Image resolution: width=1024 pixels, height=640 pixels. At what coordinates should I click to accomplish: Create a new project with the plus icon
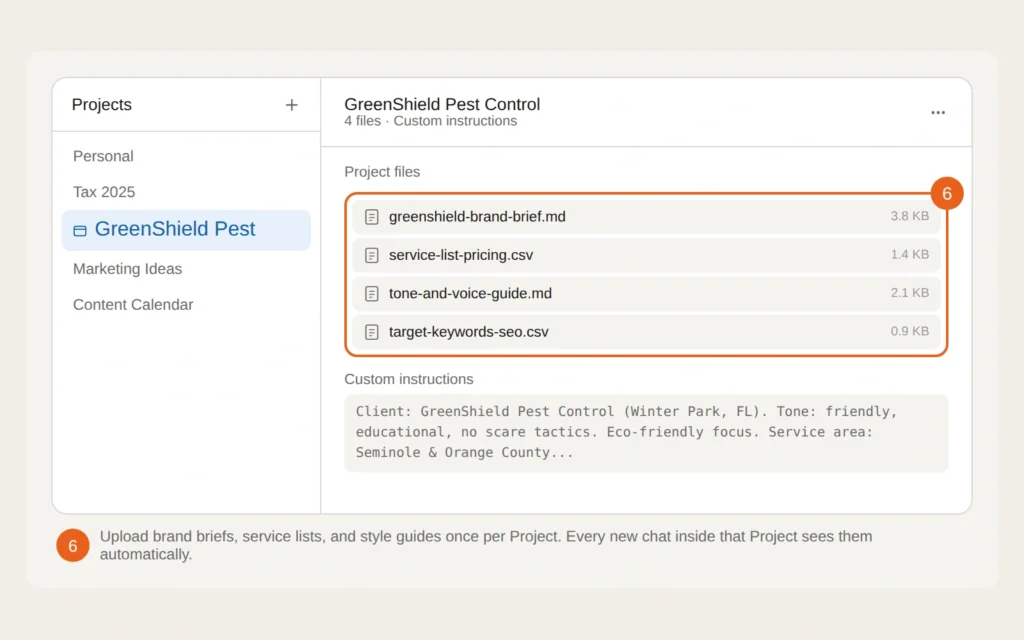tap(291, 104)
